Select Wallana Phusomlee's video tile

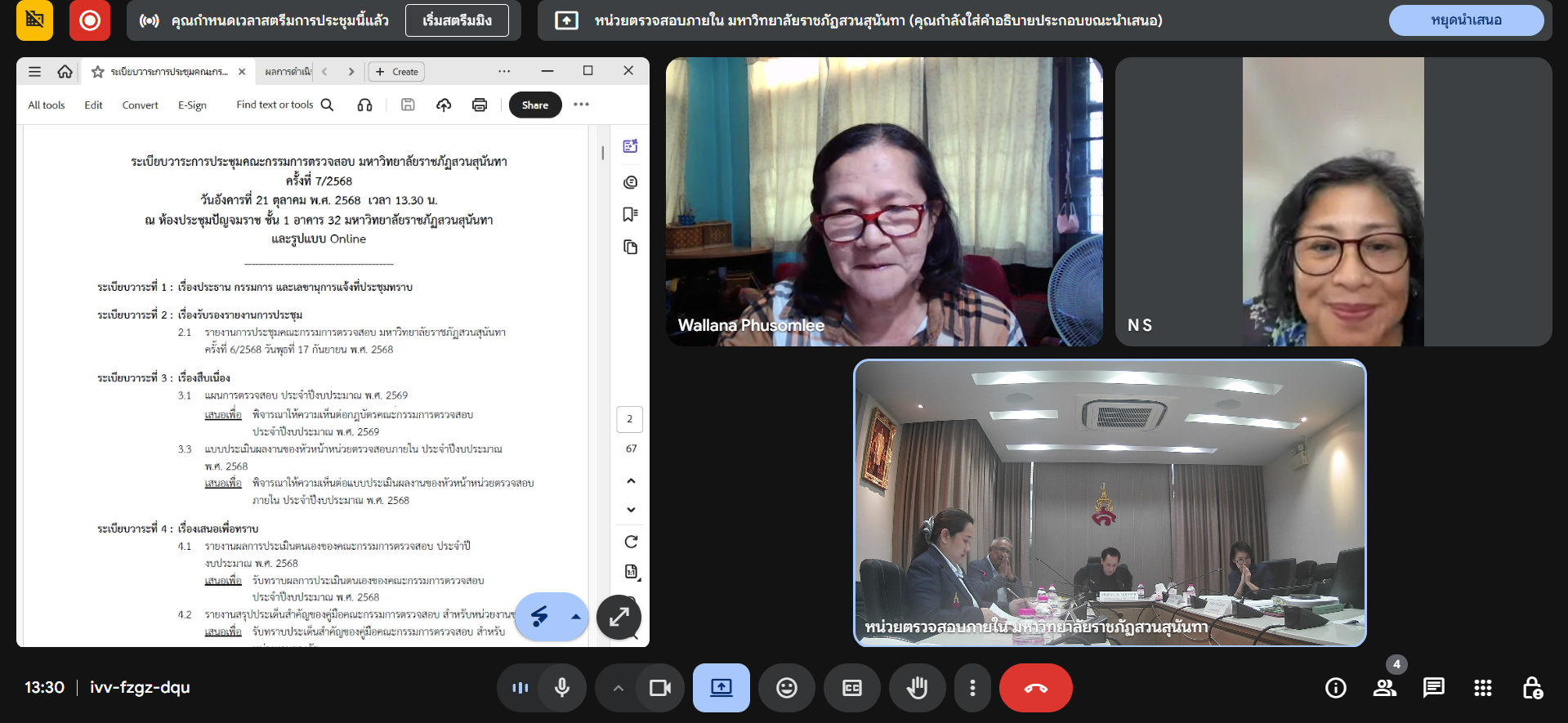[883, 202]
